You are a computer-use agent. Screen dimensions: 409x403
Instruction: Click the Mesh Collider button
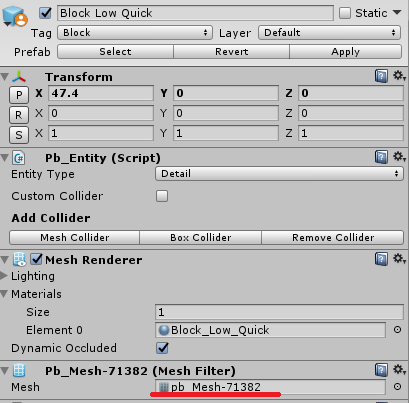point(75,238)
